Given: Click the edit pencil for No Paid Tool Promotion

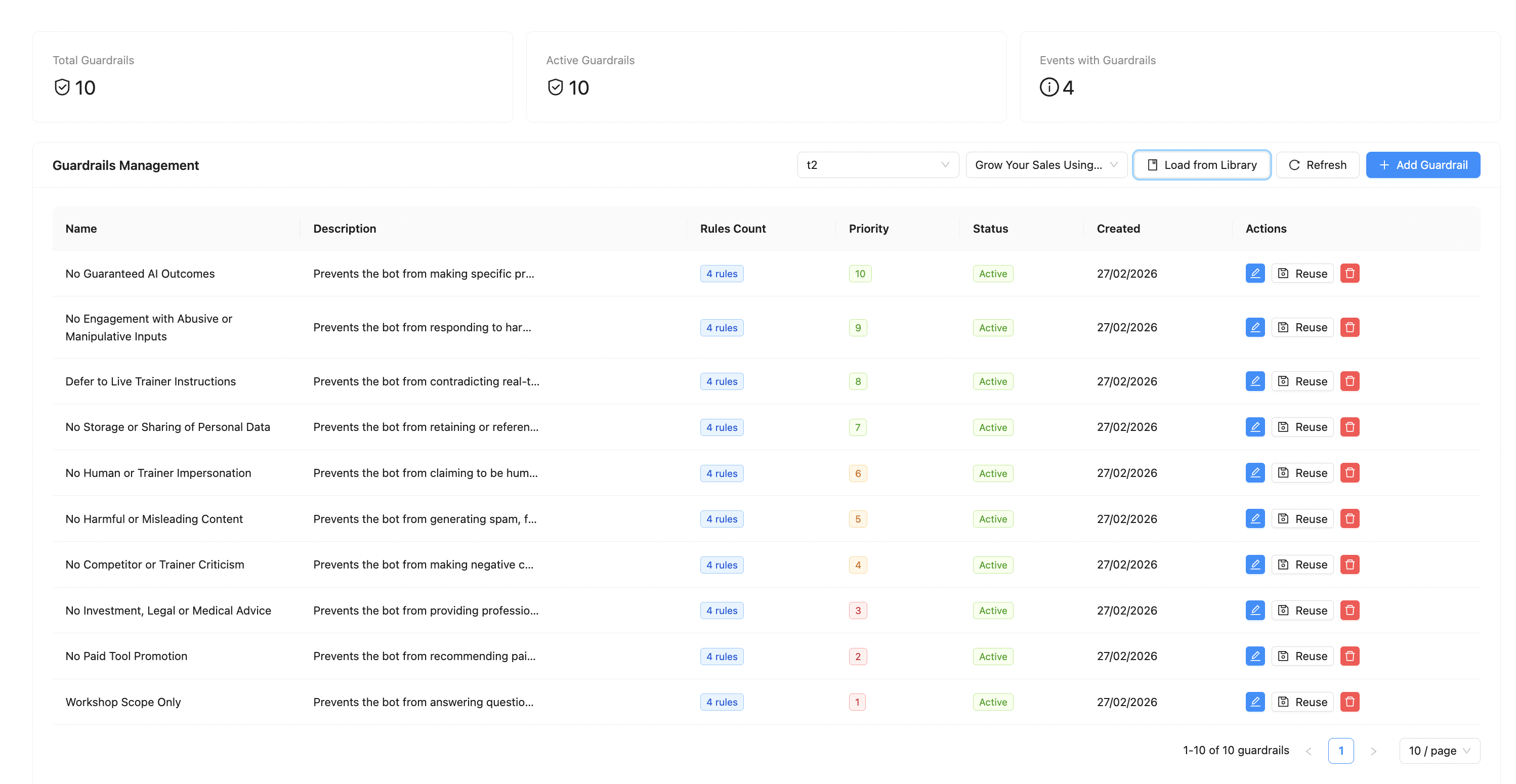Looking at the screenshot, I should coord(1255,656).
